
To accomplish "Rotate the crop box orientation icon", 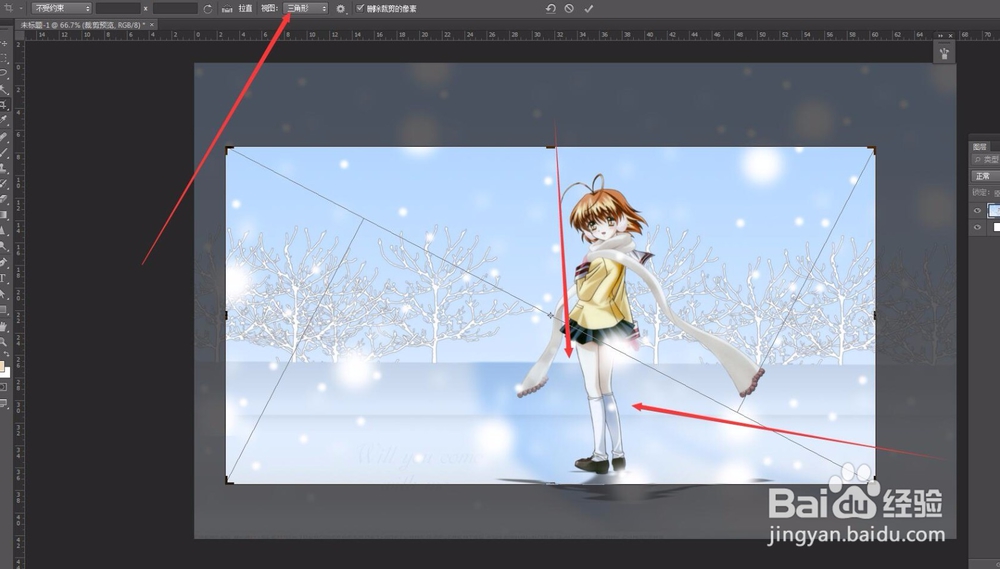I will 207,9.
